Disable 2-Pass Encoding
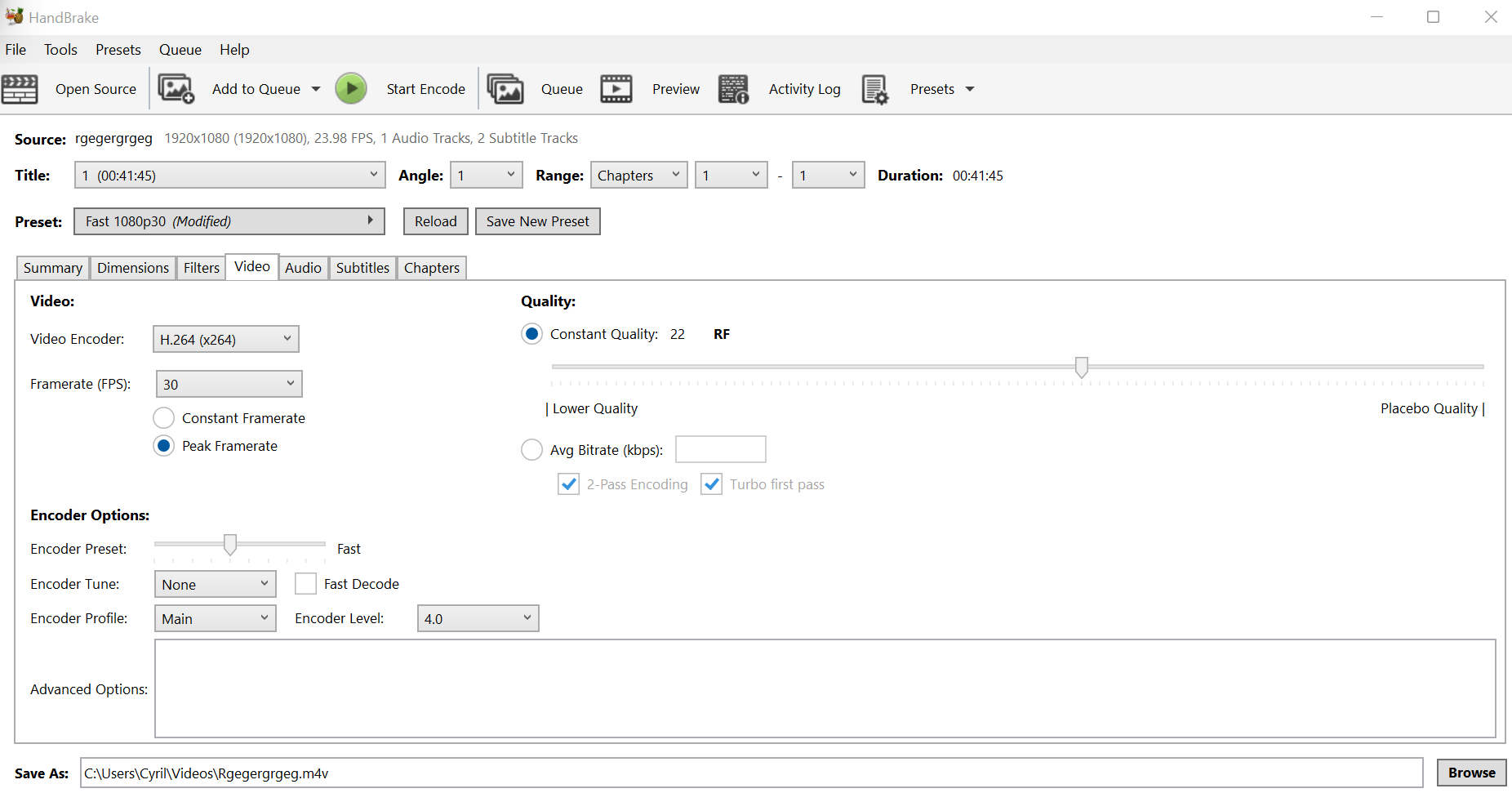 pos(568,483)
